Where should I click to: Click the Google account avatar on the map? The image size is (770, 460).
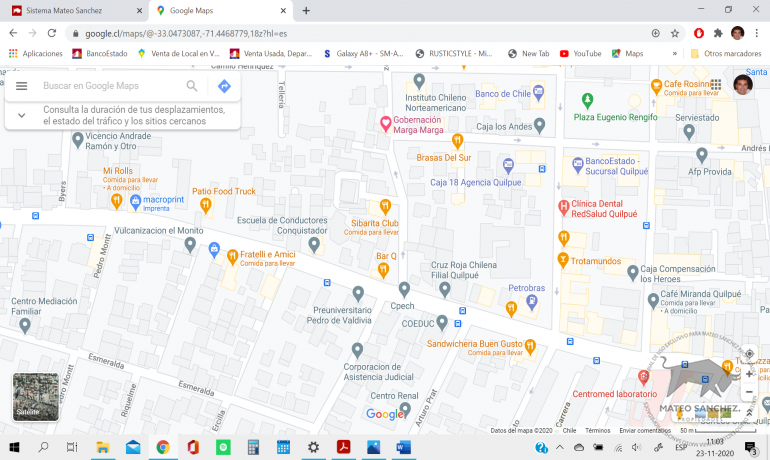(743, 85)
